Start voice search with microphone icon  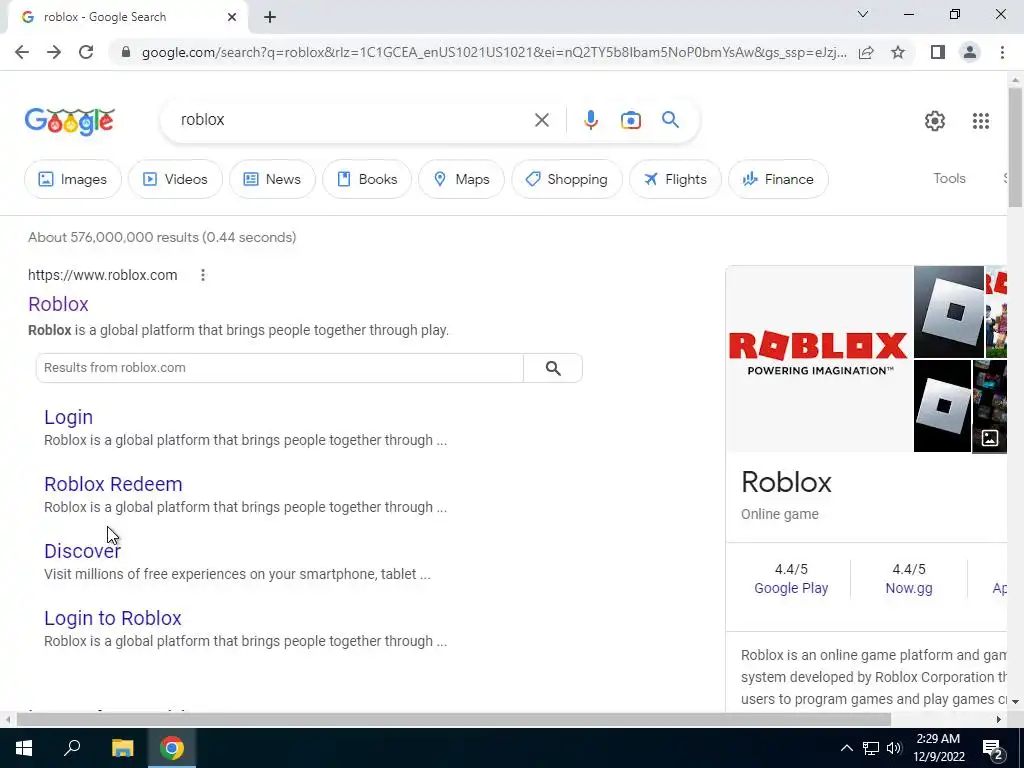click(x=590, y=120)
